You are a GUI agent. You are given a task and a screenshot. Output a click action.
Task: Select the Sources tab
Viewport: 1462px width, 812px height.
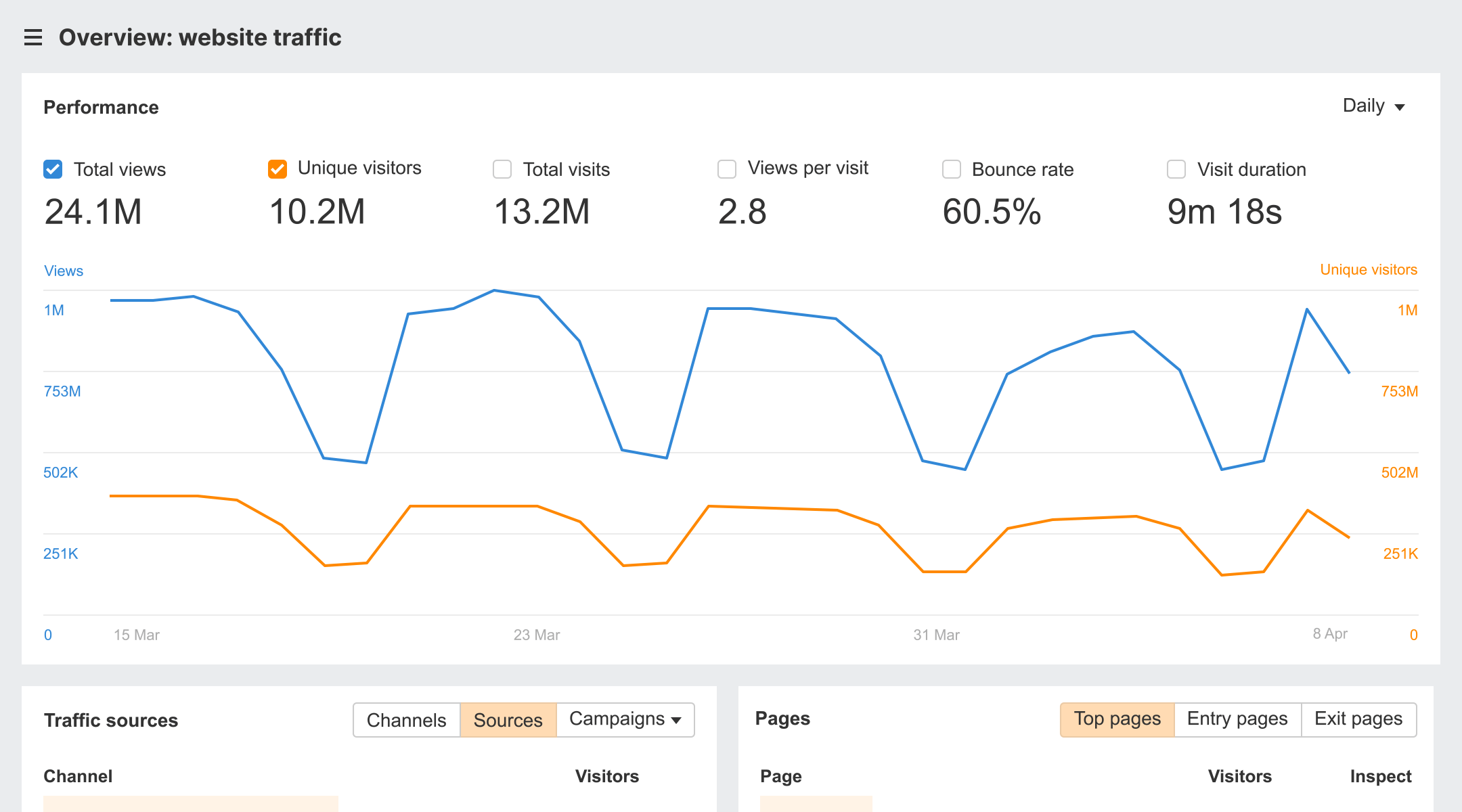tap(508, 719)
